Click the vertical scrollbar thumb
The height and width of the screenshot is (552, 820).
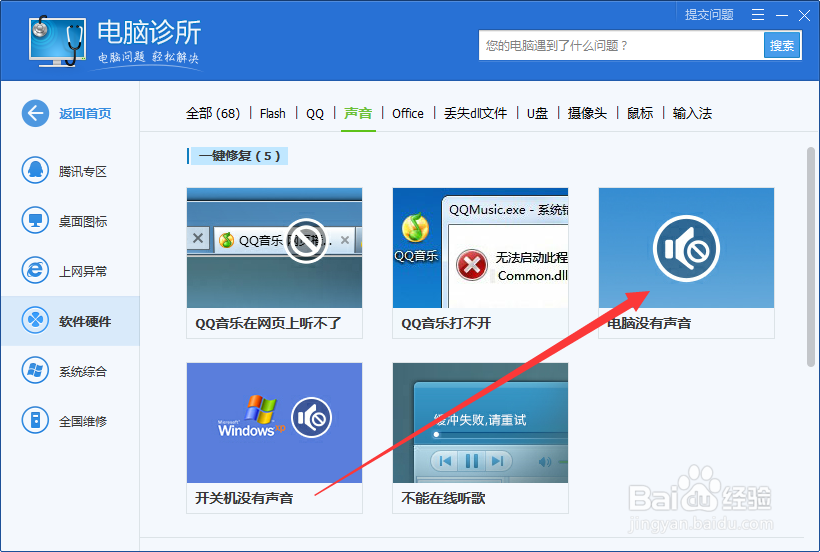click(x=811, y=257)
